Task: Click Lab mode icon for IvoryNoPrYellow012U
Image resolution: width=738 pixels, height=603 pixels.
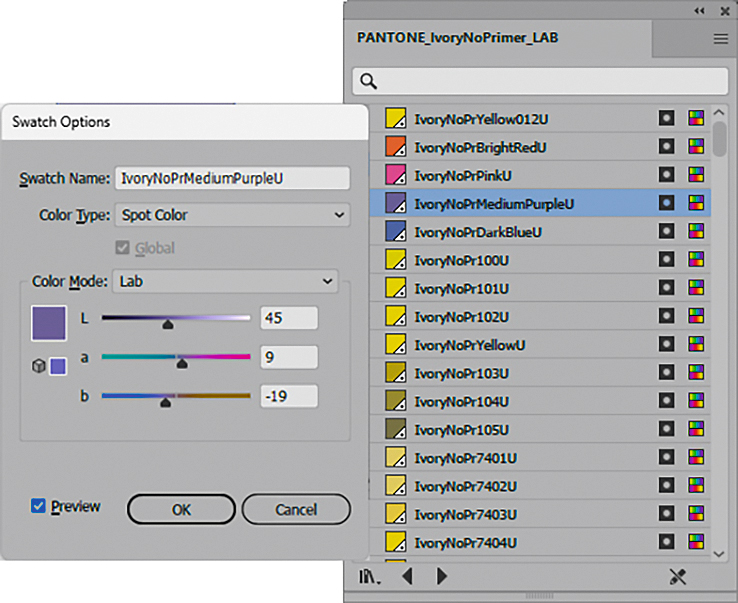Action: [696, 118]
